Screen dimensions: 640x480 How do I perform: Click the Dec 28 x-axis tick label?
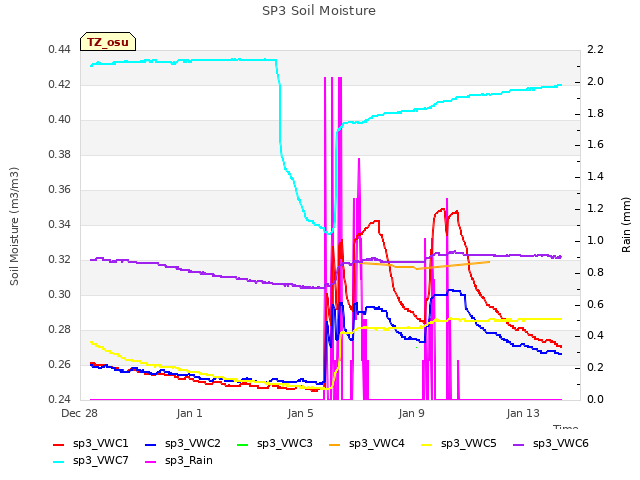79,413
